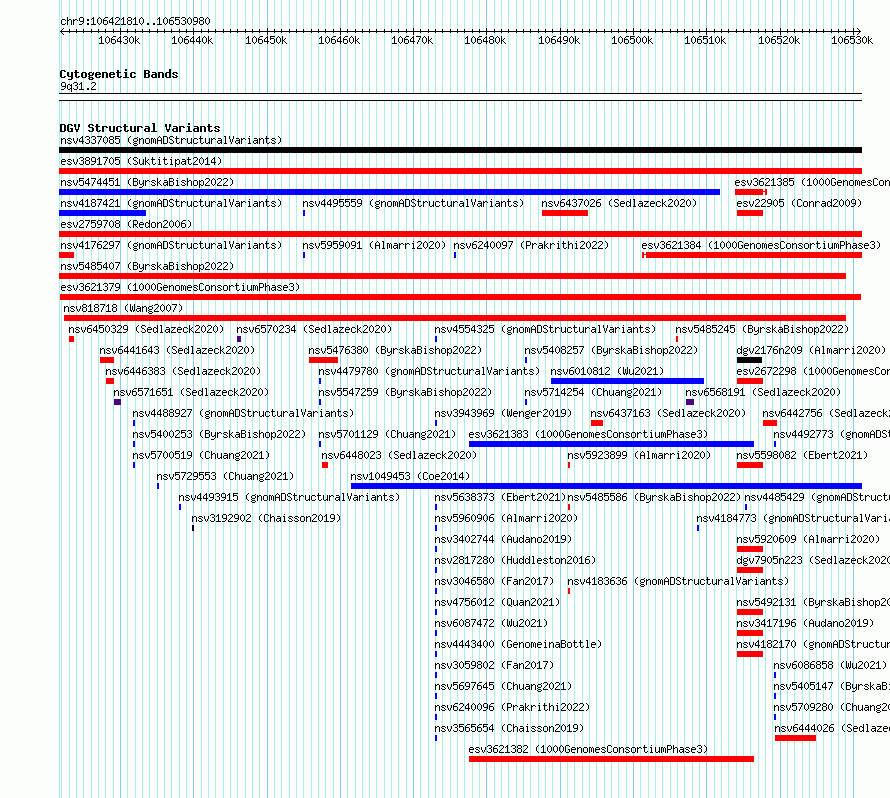Click nsv3059802 (Fan2017) label
The height and width of the screenshot is (798, 890).
coord(494,665)
